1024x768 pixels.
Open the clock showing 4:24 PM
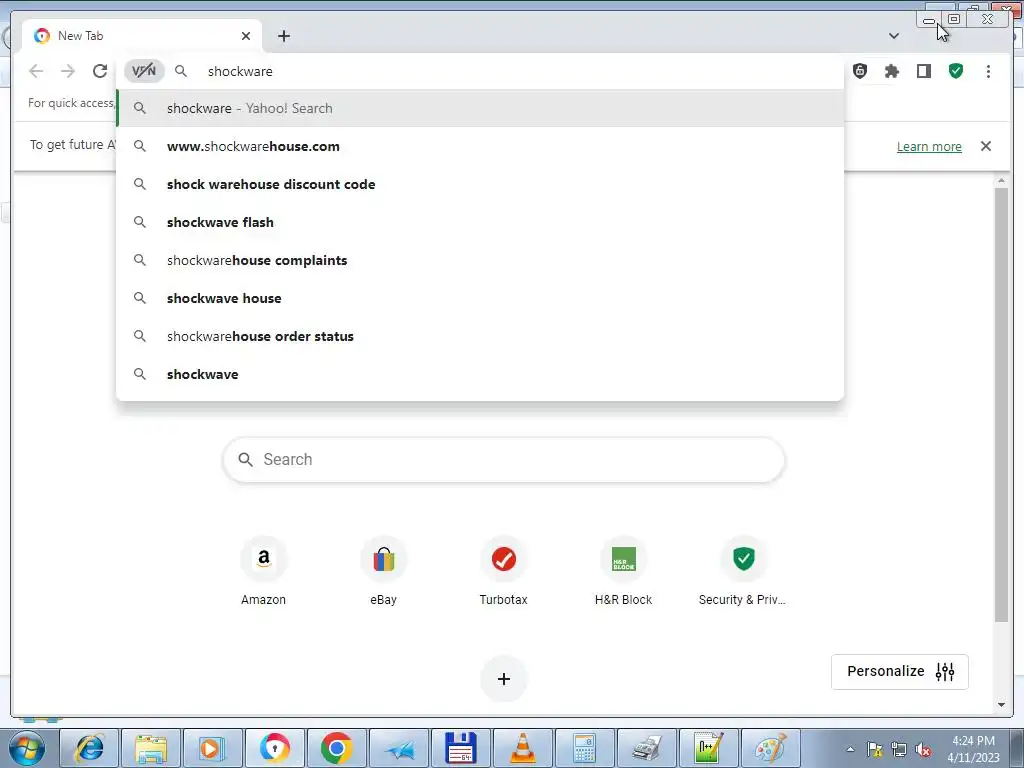[973, 749]
